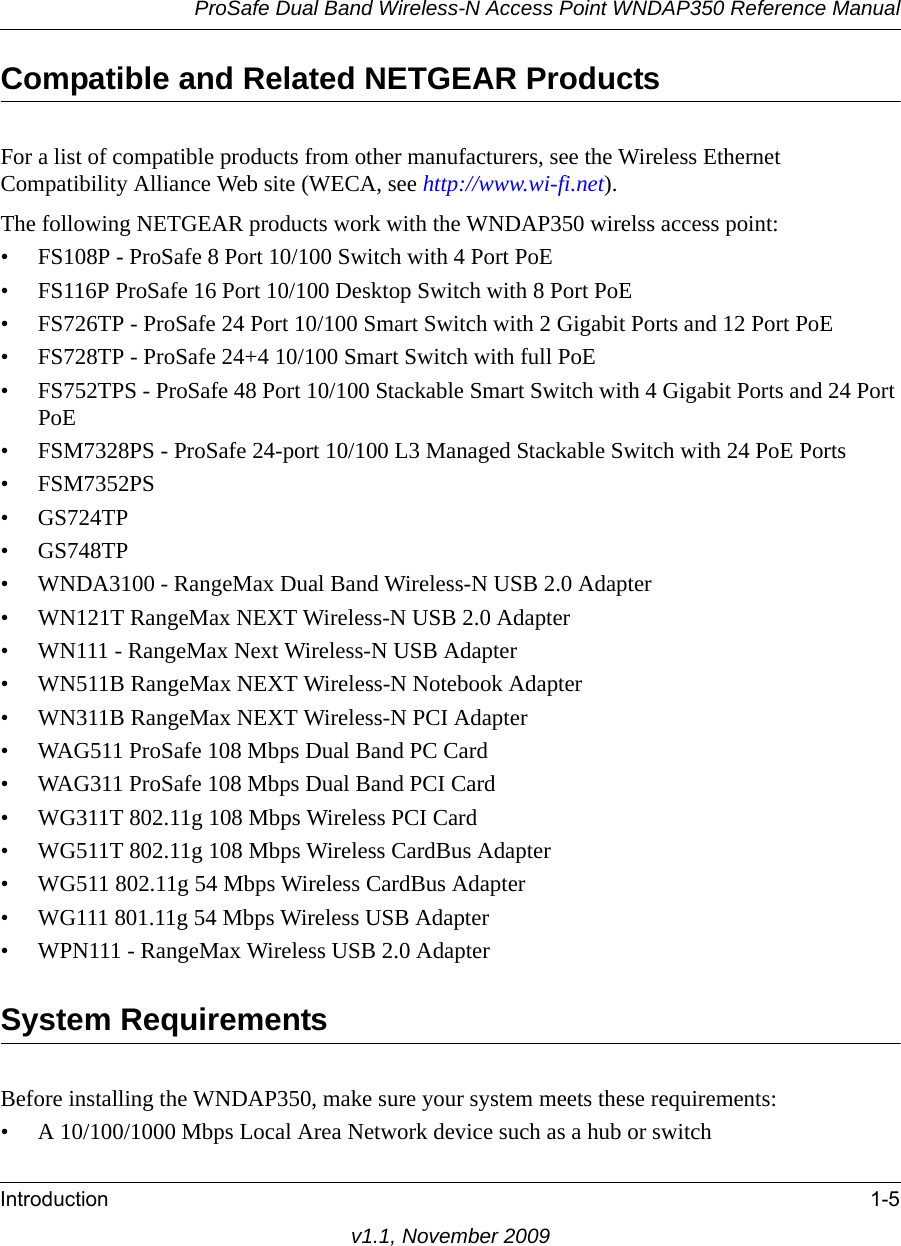Image resolution: width=901 pixels, height=1246 pixels.
Task: Select the FS108P ProSafe 8 Port list item
Action: (295, 257)
